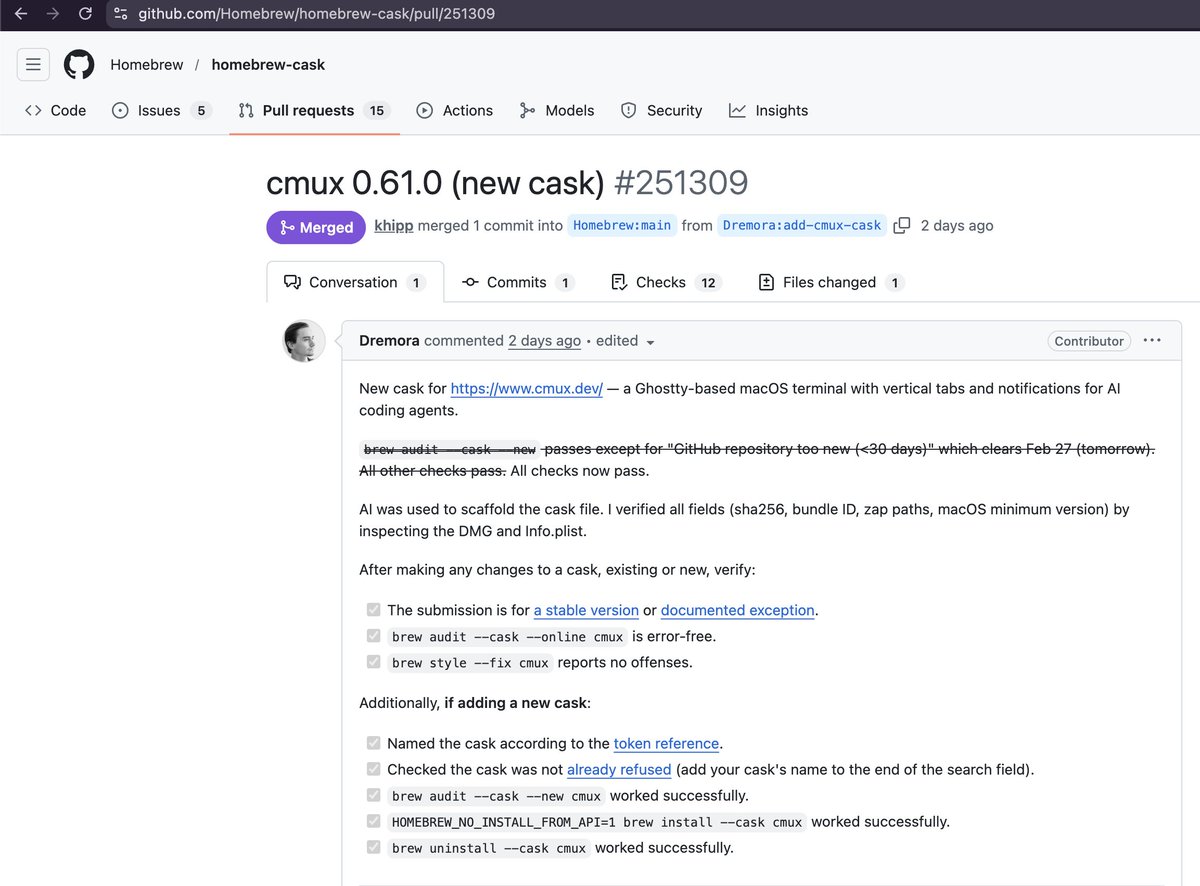Click the Checks count badge 12
This screenshot has height=886, width=1200.
tap(708, 283)
